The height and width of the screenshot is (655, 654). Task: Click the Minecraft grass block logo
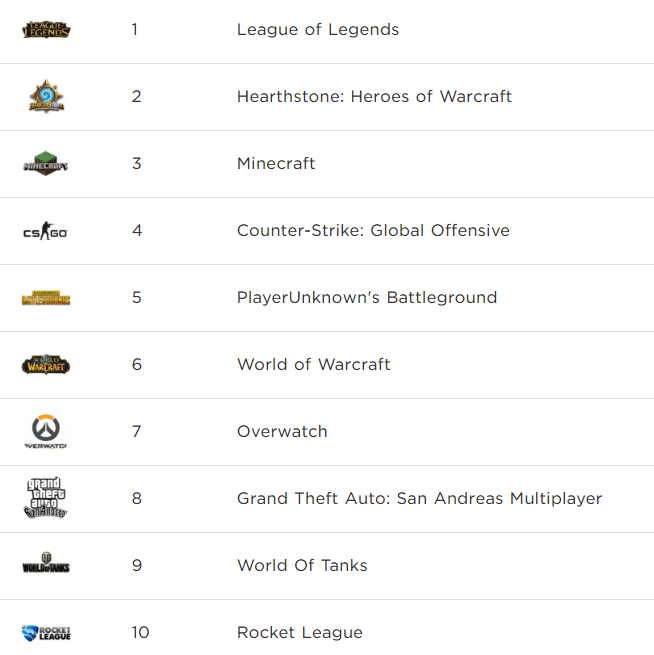tap(46, 163)
